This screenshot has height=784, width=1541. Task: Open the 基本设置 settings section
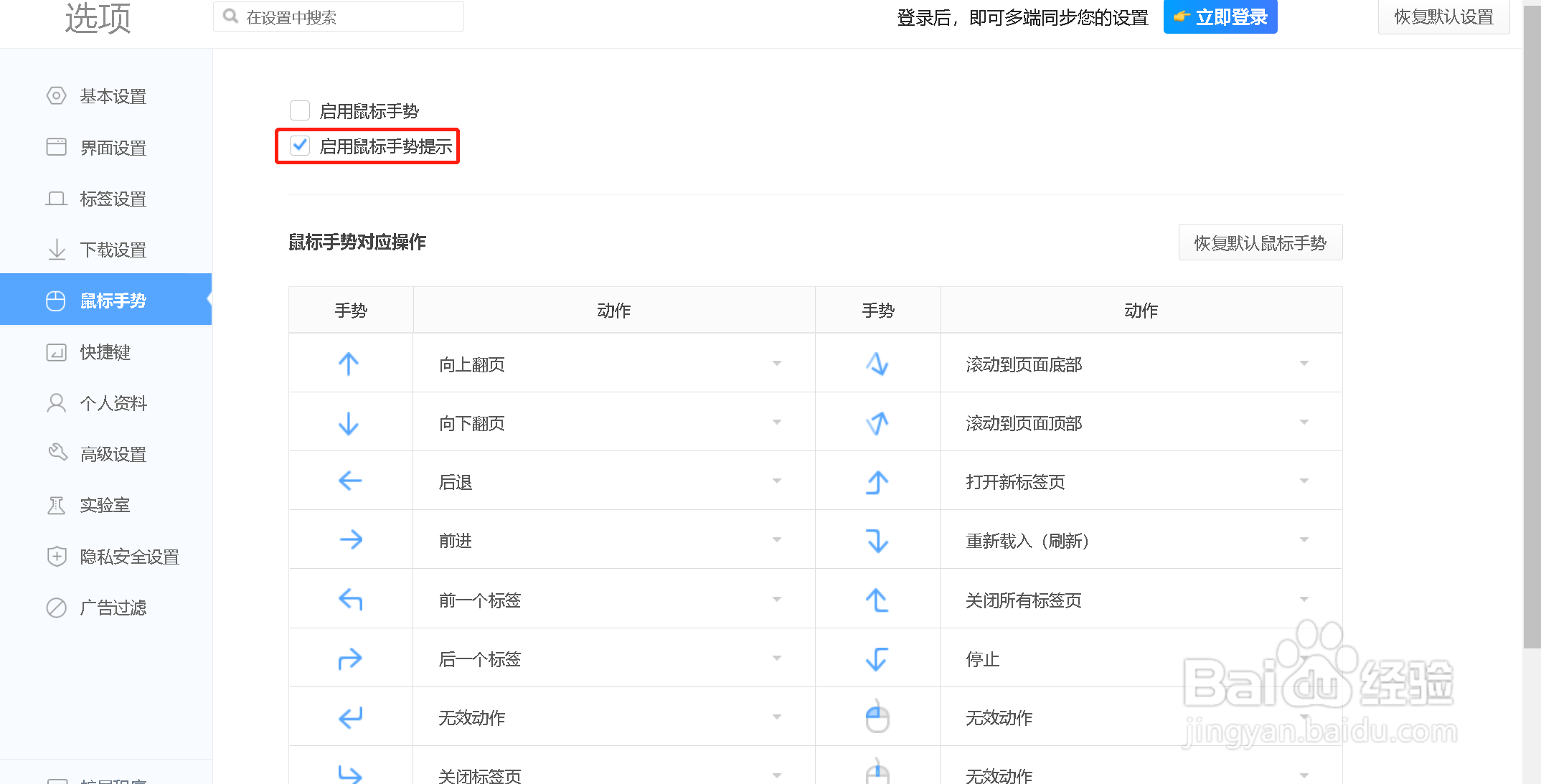tap(114, 96)
